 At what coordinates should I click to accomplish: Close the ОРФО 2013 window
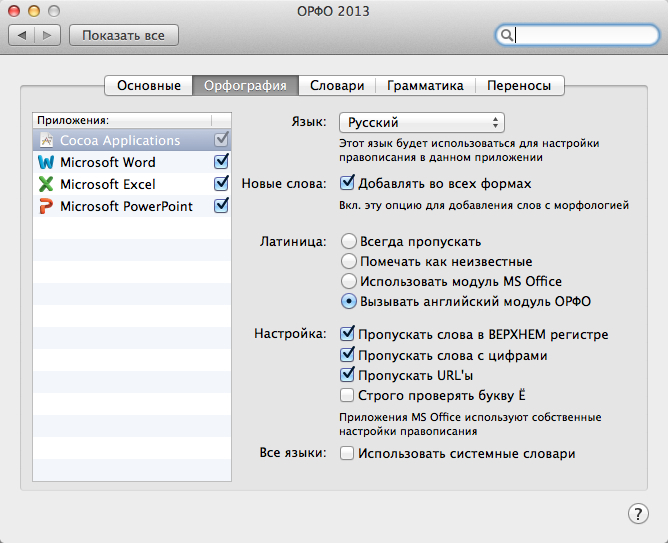pyautogui.click(x=14, y=11)
